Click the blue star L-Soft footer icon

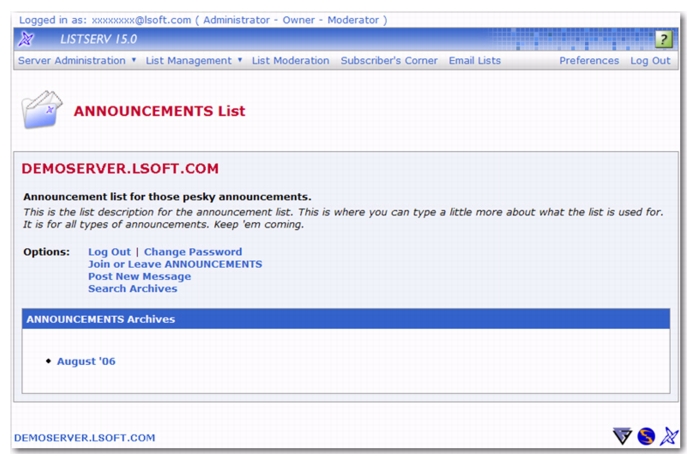tap(669, 436)
